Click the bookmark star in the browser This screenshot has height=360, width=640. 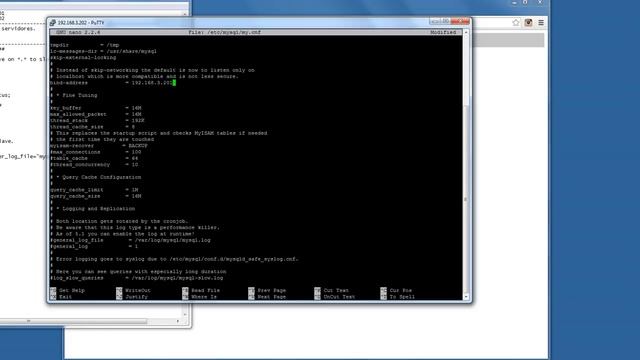tap(516, 22)
